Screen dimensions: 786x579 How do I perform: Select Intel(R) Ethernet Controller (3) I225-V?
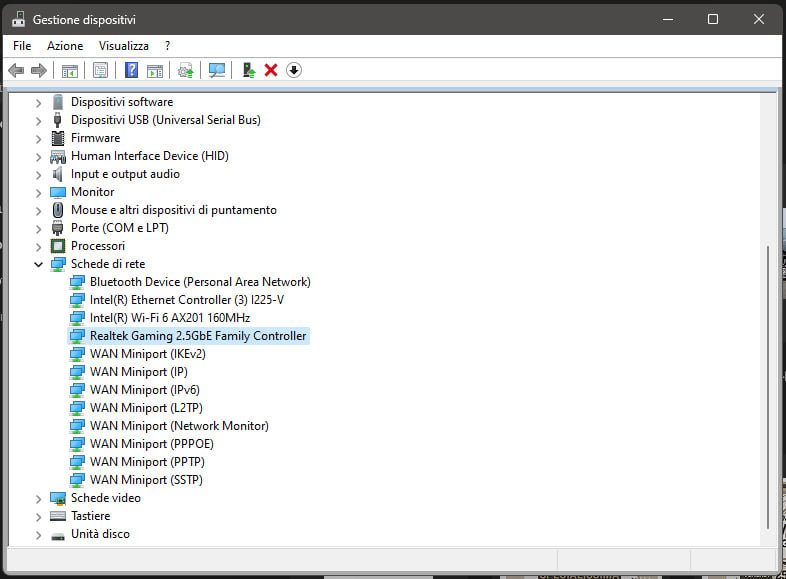point(187,300)
